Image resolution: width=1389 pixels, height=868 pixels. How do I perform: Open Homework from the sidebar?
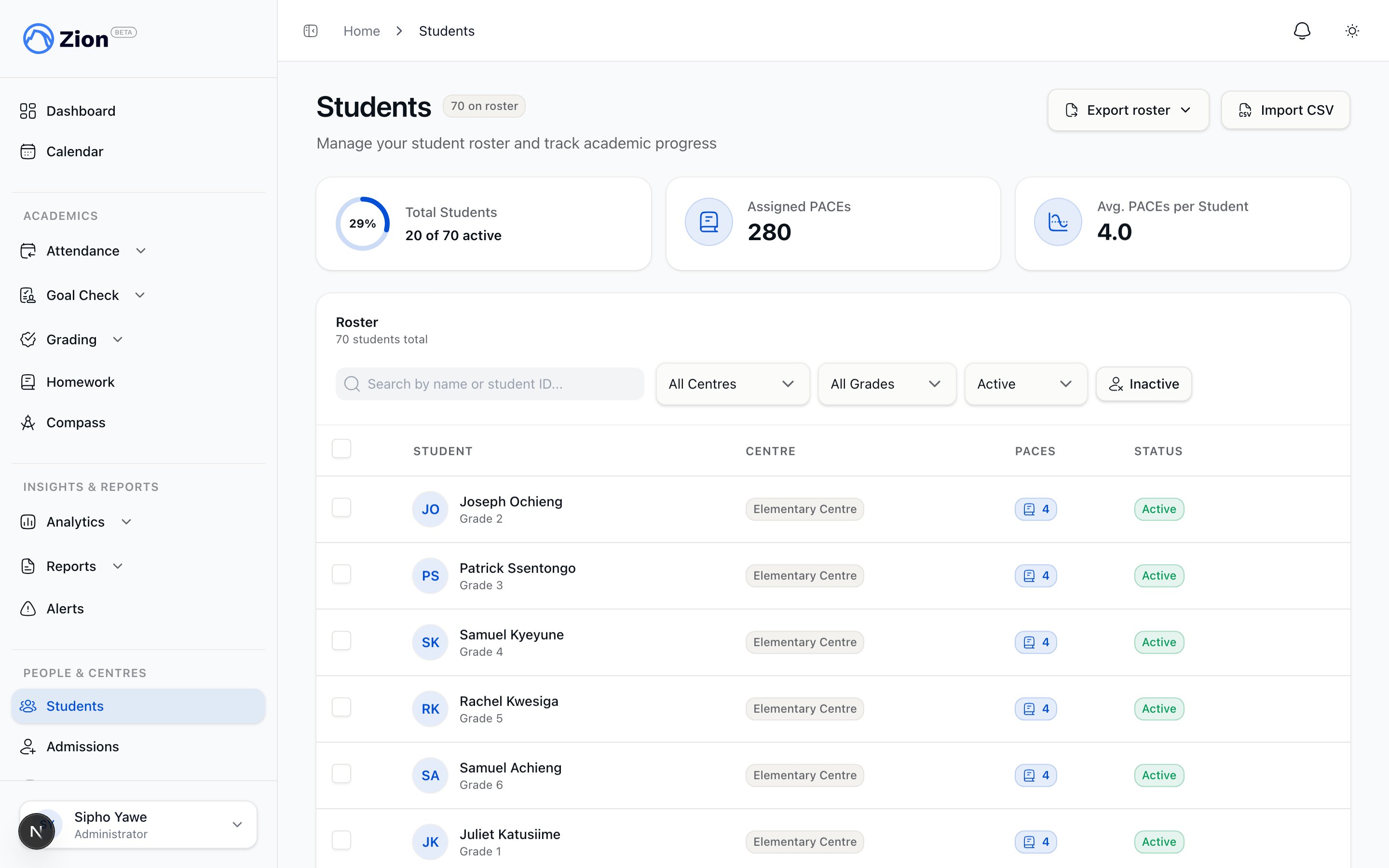tap(138, 382)
